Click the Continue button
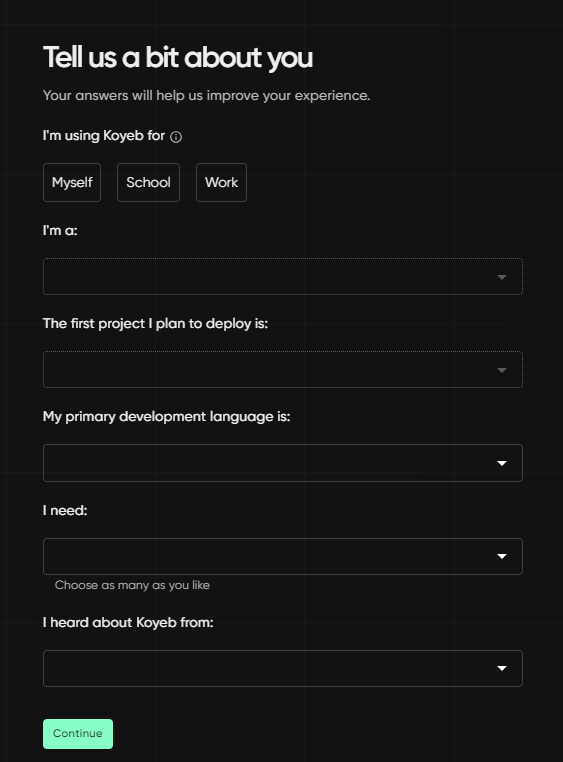Viewport: 563px width, 762px height. [78, 734]
